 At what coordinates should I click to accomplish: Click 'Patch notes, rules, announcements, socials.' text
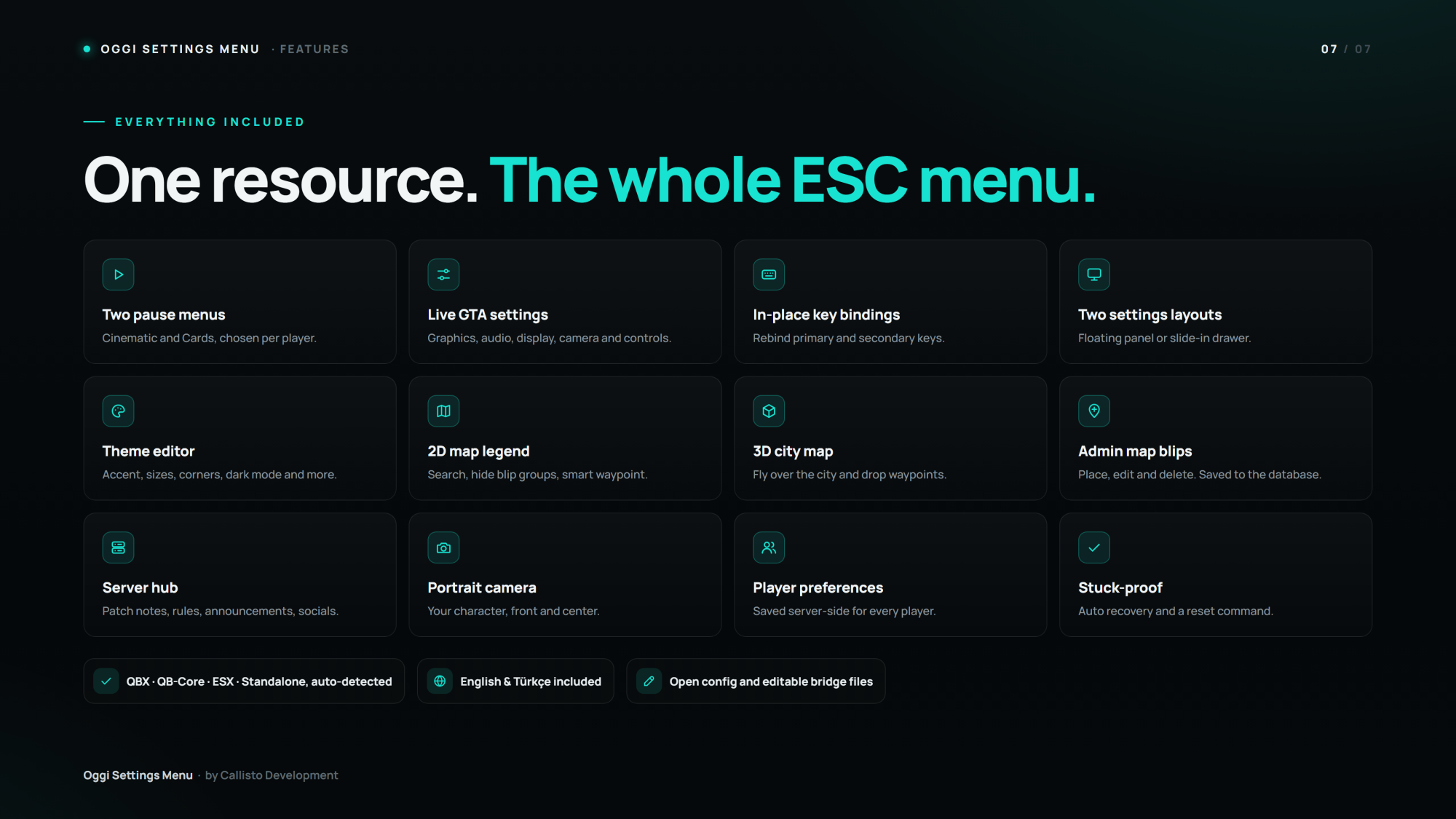coord(220,611)
